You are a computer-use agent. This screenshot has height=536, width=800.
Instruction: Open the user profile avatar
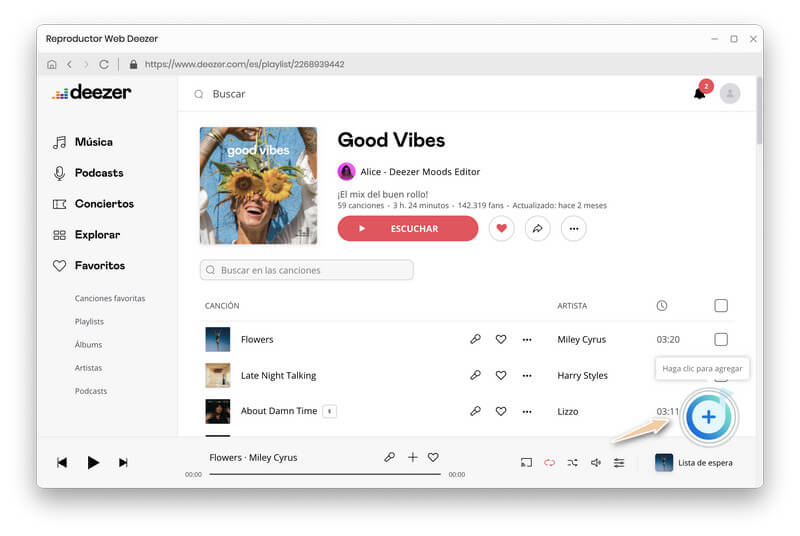(x=730, y=93)
